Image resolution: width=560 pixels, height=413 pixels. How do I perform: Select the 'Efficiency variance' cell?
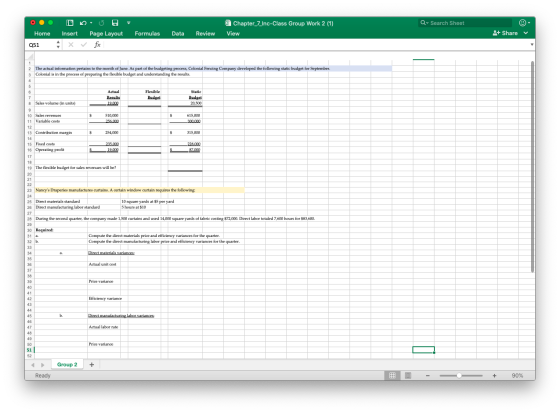105,298
